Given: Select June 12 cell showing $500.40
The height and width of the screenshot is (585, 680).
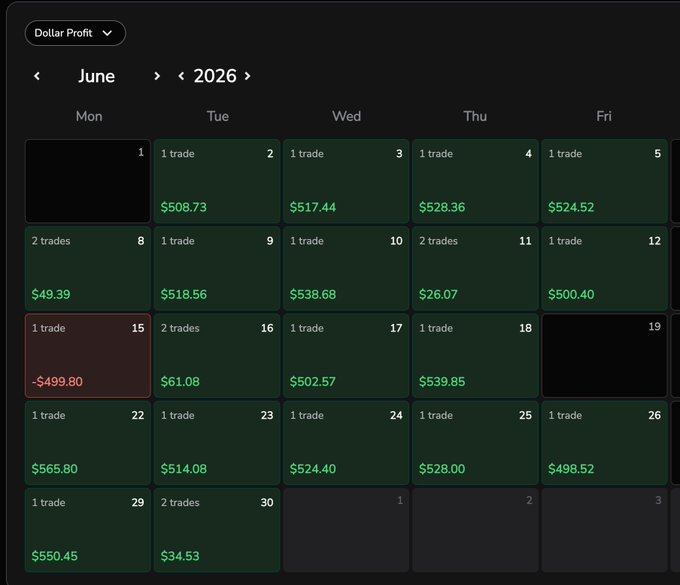Looking at the screenshot, I should point(605,268).
